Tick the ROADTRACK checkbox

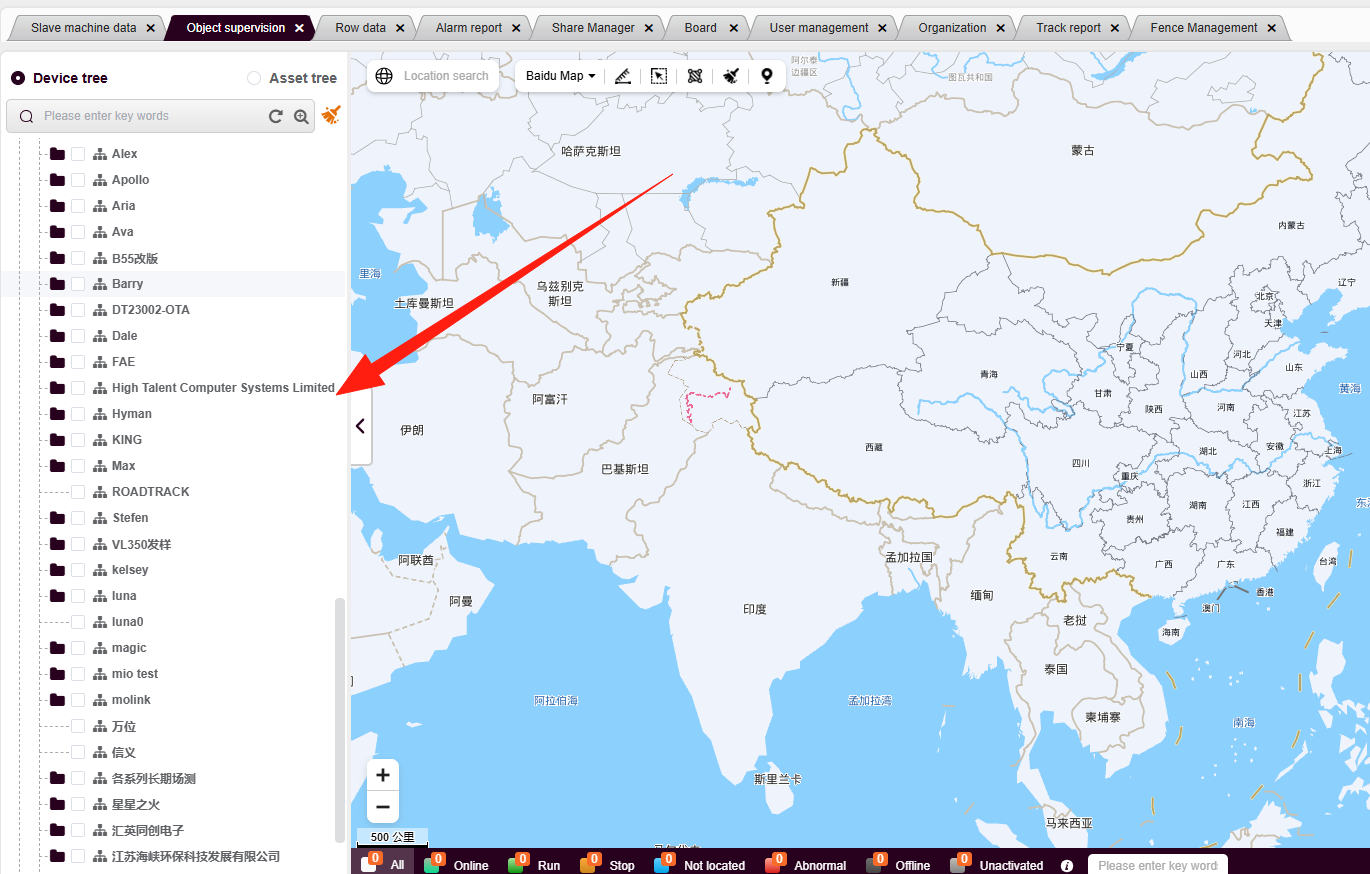pos(78,492)
